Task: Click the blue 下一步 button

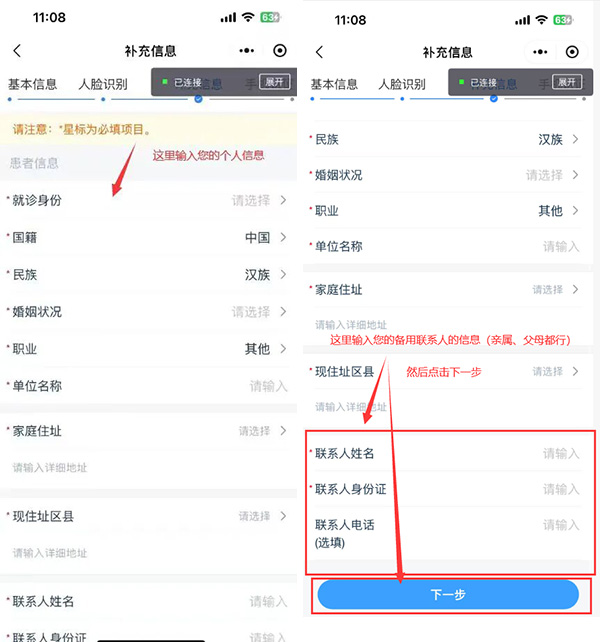Action: click(x=448, y=594)
